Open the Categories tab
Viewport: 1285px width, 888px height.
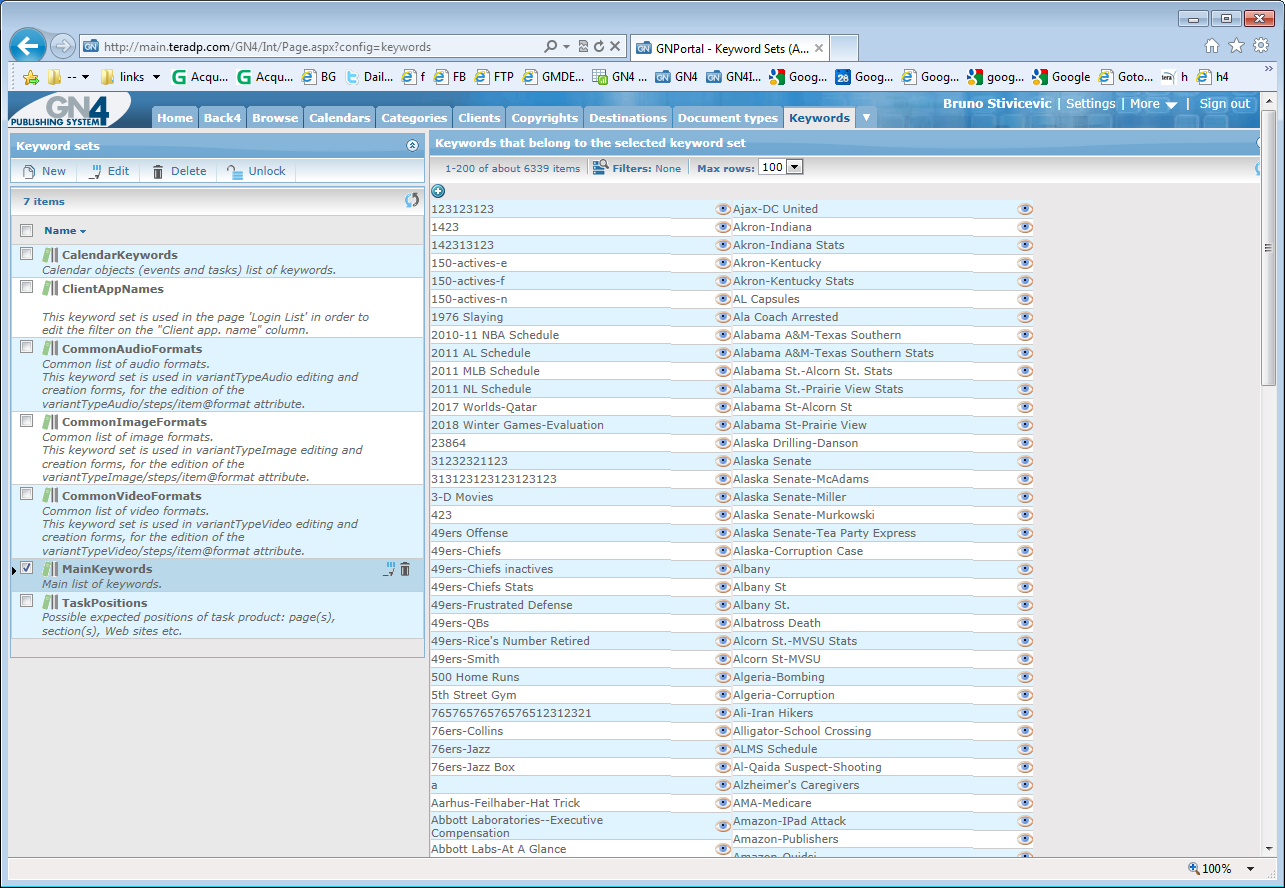414,118
